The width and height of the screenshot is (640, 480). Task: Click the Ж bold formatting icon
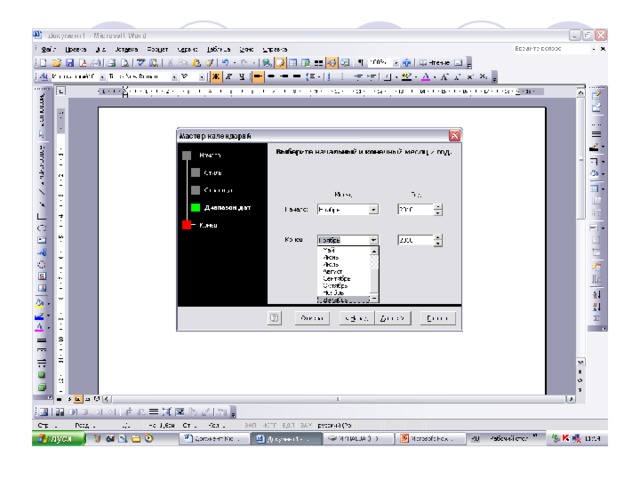(214, 76)
